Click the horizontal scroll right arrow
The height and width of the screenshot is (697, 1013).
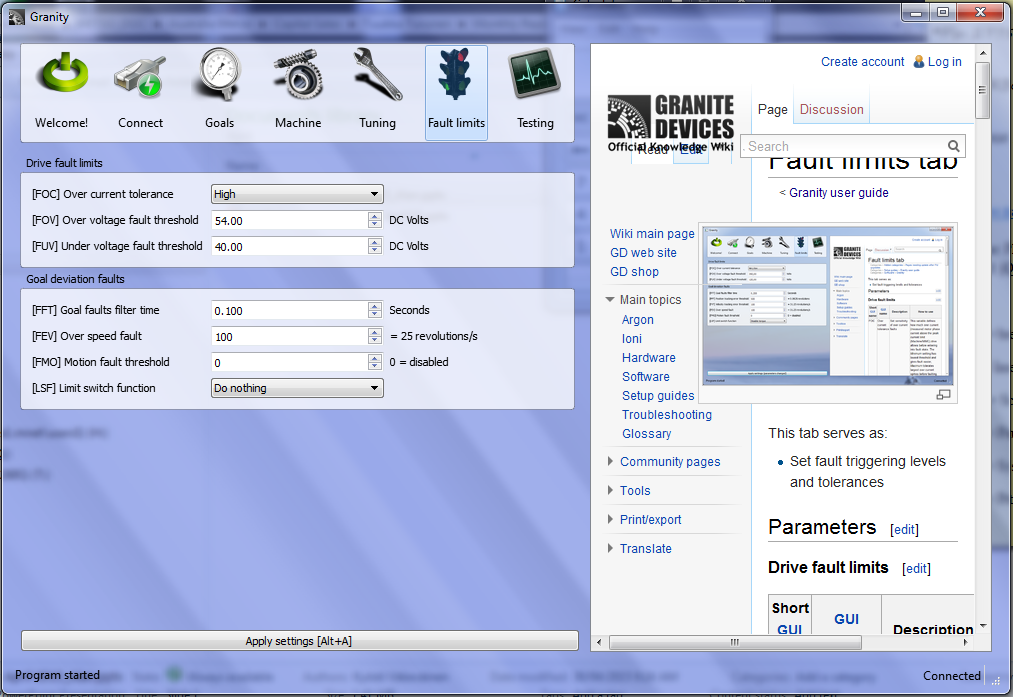pyautogui.click(x=965, y=642)
